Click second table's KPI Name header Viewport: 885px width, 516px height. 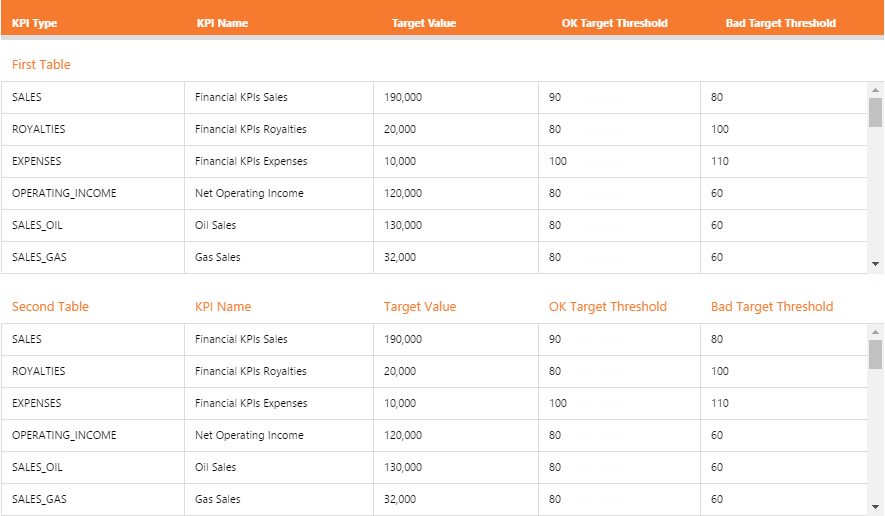click(x=223, y=307)
